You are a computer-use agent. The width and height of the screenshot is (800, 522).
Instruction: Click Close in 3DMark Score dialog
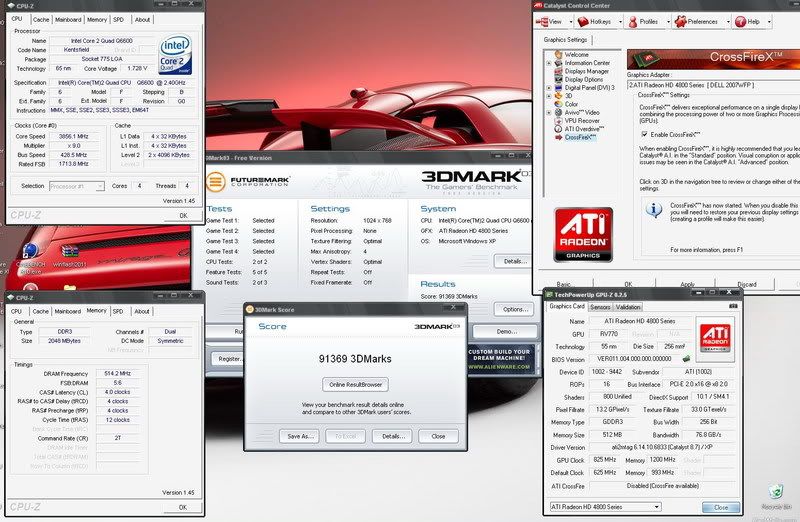tap(438, 436)
